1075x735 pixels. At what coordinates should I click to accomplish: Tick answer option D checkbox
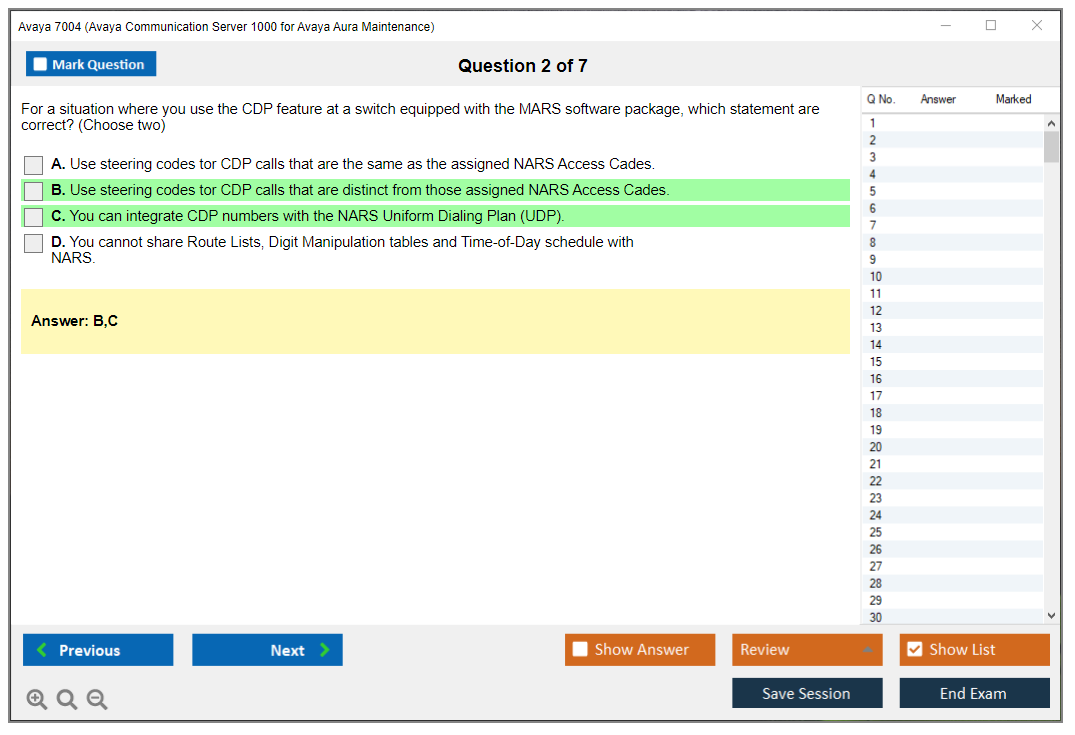click(x=34, y=243)
